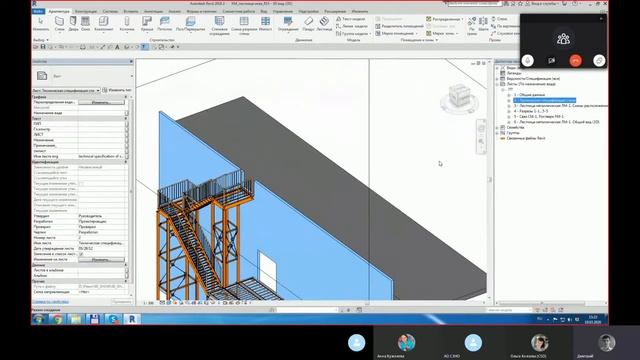Viewport: 640px width, 360px height.
Task: Select sheet '4 - Разрезы' in project browser
Action: pyautogui.click(x=531, y=111)
